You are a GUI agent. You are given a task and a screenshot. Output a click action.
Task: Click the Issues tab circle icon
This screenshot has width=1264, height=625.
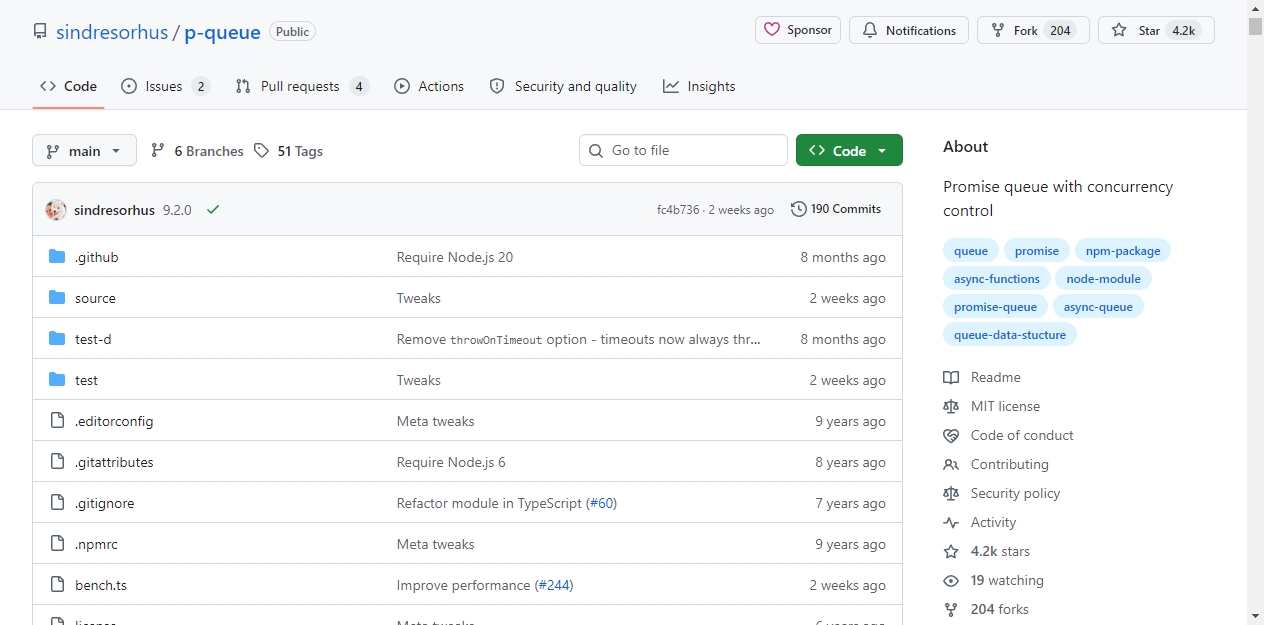coord(129,86)
